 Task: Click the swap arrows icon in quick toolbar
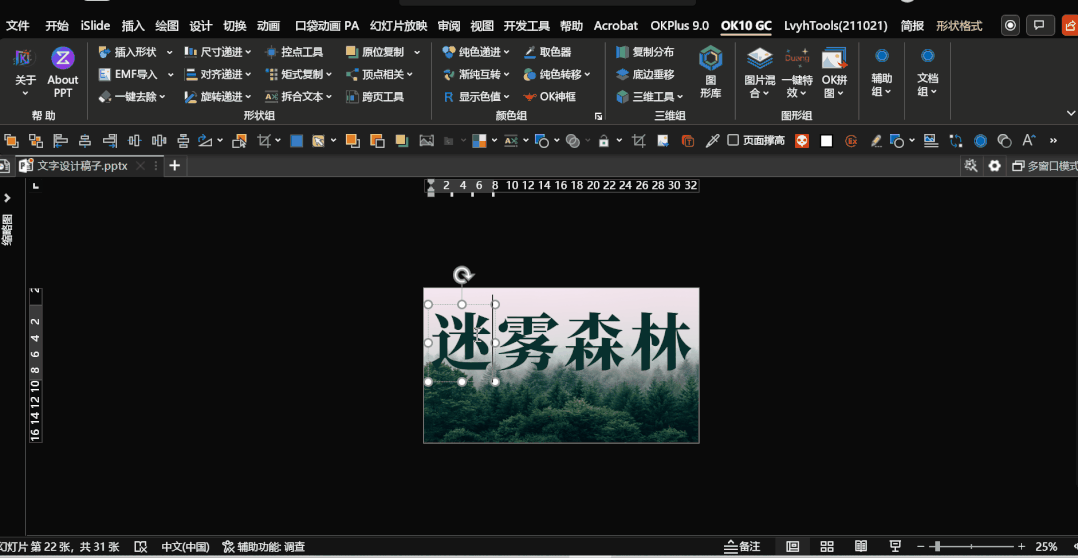[x=956, y=141]
